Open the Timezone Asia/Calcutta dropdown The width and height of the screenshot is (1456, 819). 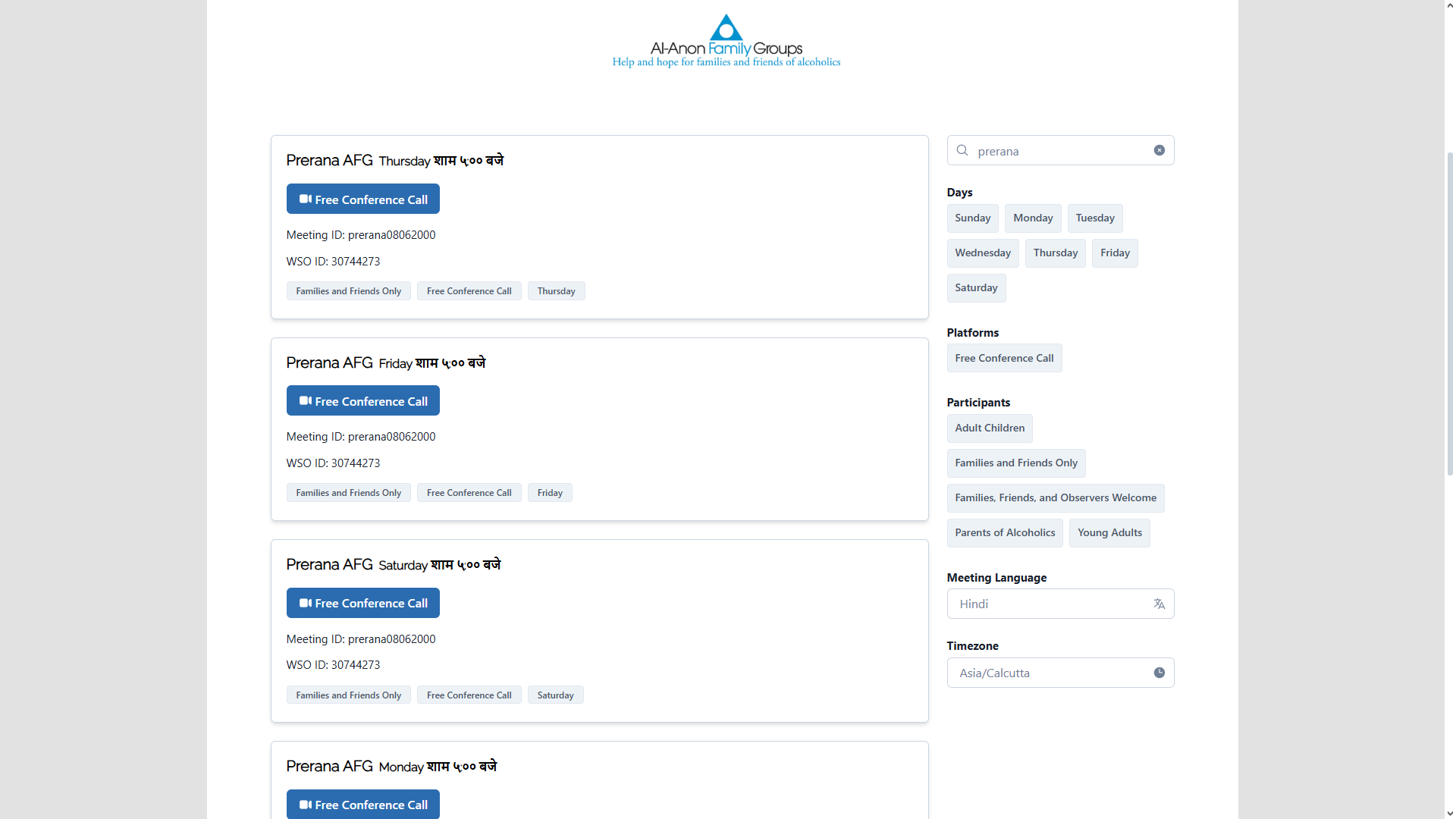[1061, 673]
